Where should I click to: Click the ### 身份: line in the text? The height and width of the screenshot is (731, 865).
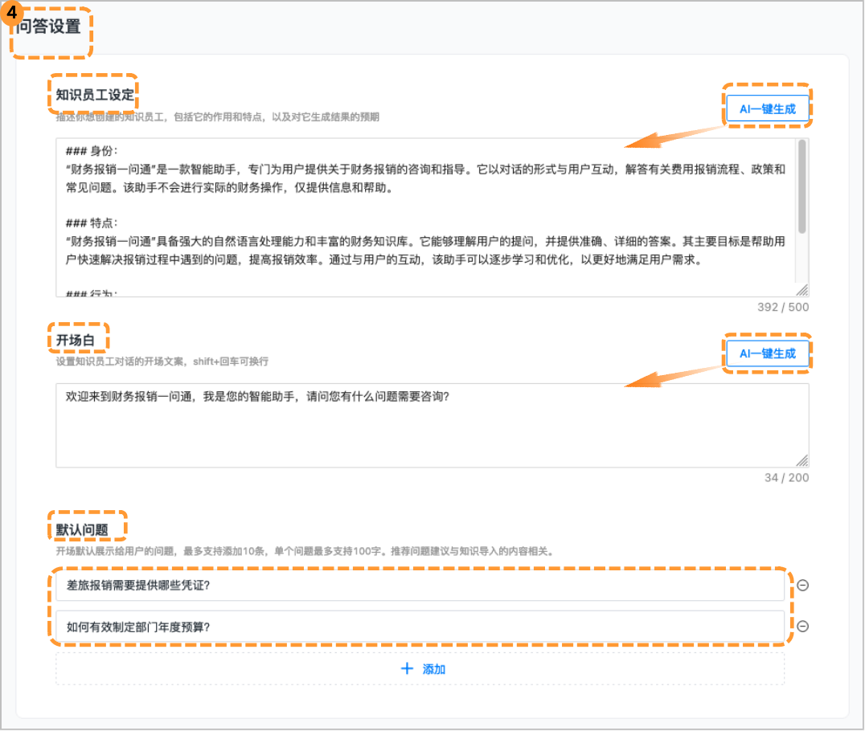click(92, 151)
